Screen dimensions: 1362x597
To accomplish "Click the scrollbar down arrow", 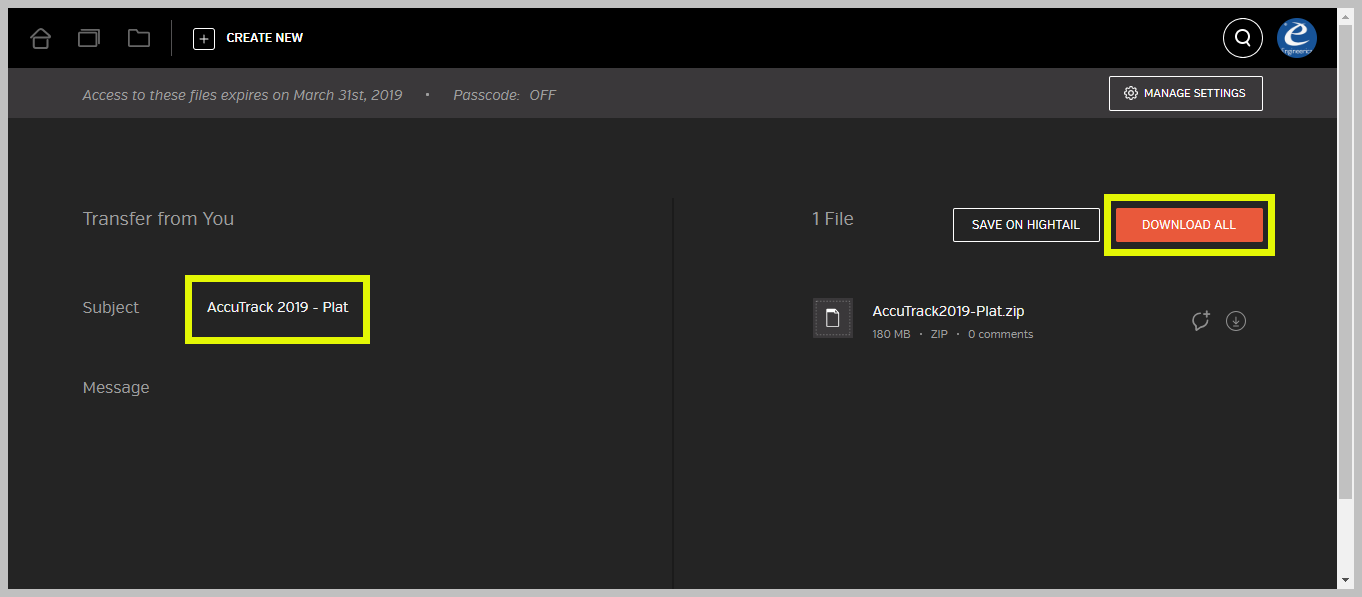I will (1345, 580).
